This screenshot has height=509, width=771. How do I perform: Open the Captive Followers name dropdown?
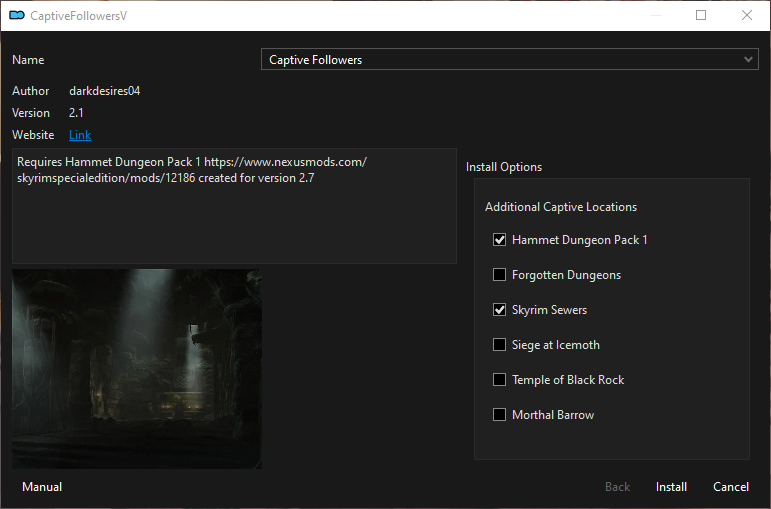tap(510, 60)
